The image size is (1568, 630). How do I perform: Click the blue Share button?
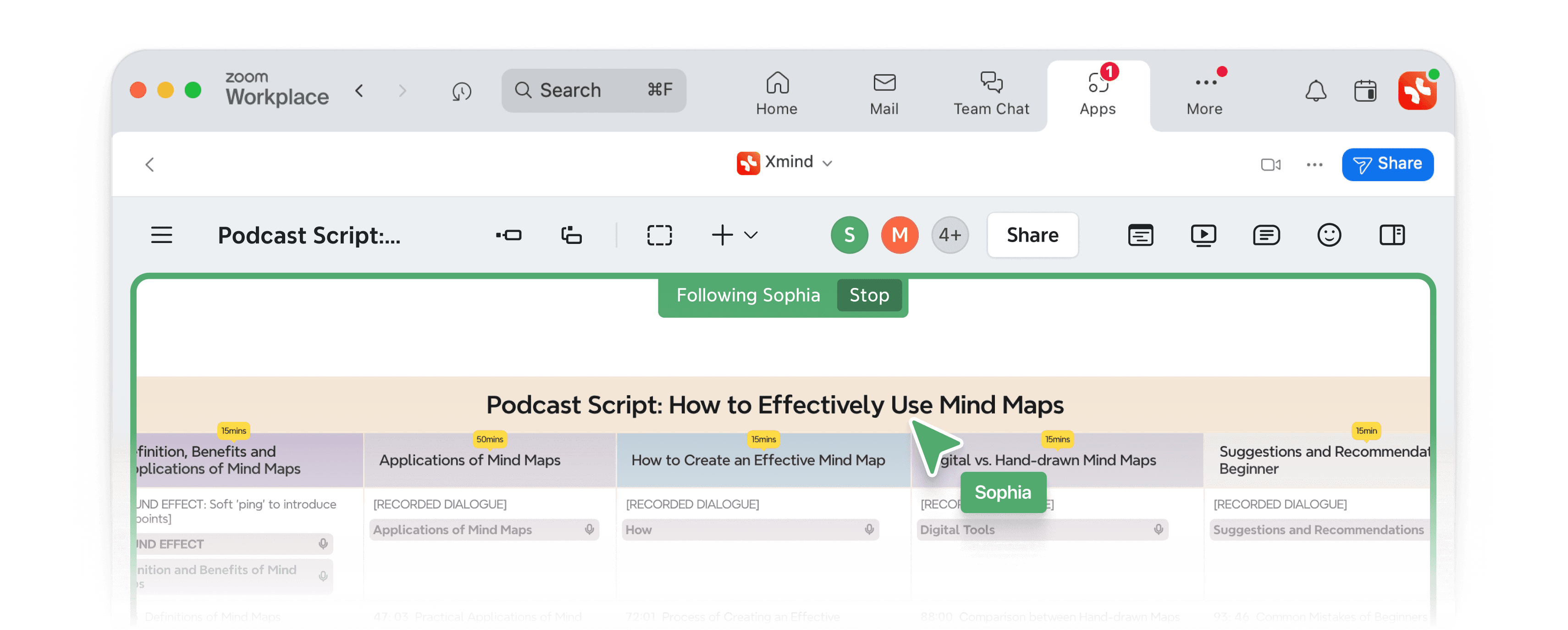click(x=1387, y=164)
